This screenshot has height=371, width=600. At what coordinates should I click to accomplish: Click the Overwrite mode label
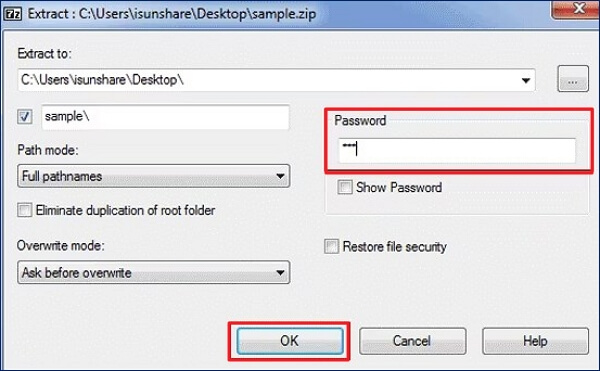click(x=60, y=246)
